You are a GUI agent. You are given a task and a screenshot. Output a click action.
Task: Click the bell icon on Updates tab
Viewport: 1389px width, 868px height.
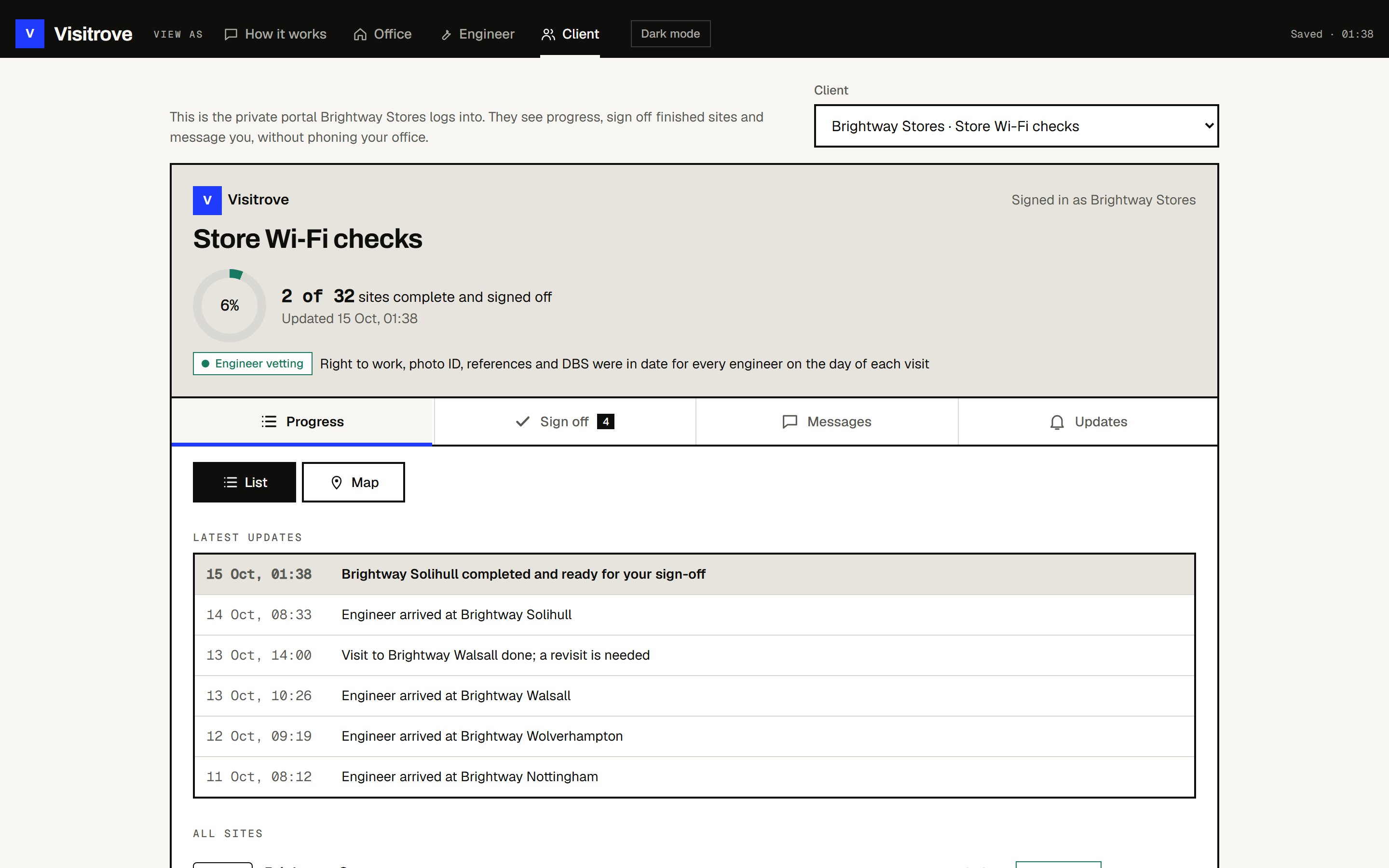pos(1057,422)
